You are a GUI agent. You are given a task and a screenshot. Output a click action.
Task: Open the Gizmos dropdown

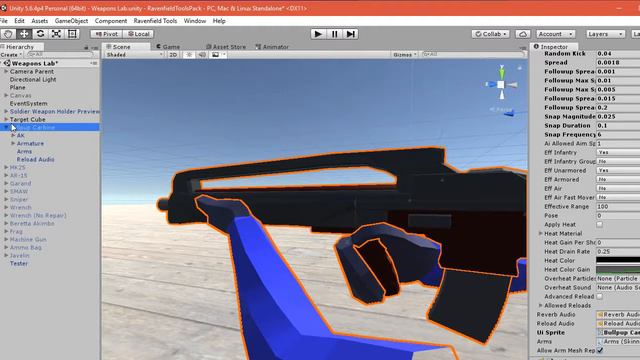coord(404,55)
